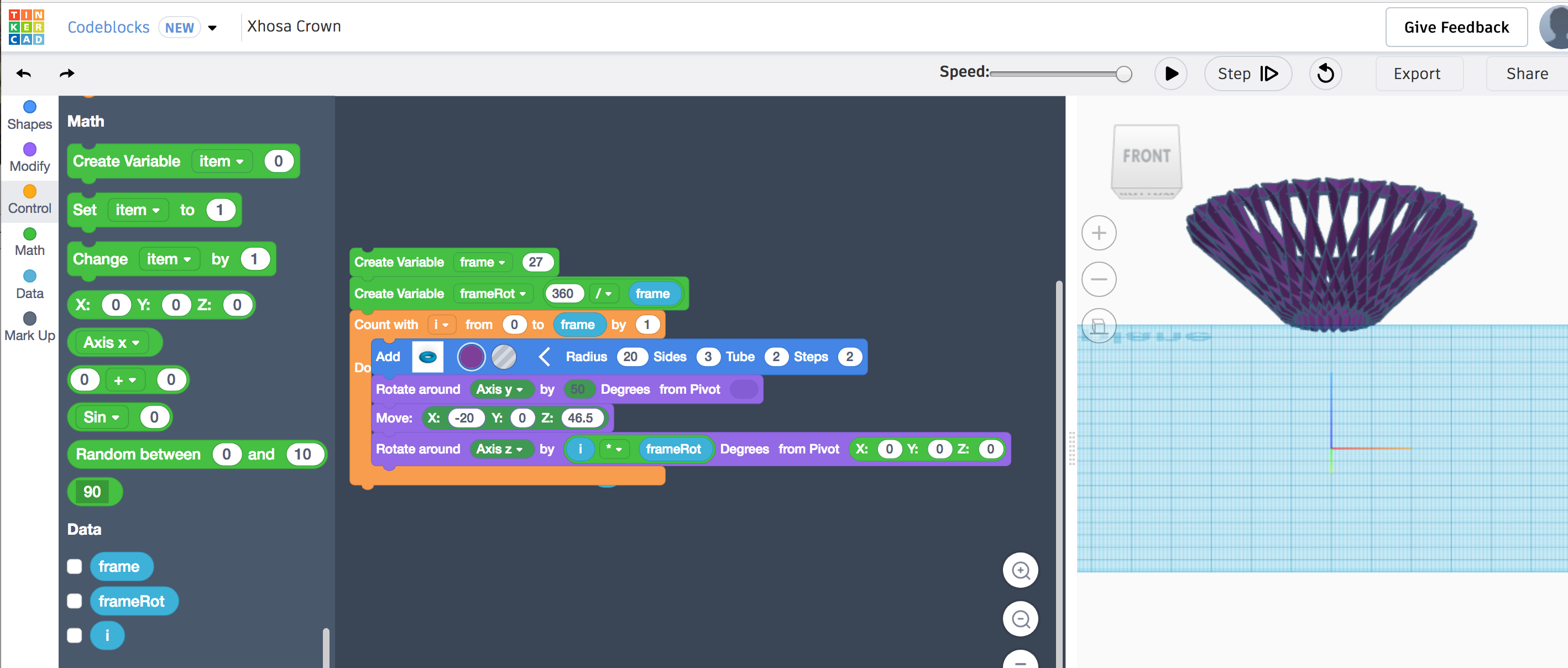The width and height of the screenshot is (1568, 668).
Task: Toggle the frame variable checkbox
Action: pyautogui.click(x=74, y=567)
